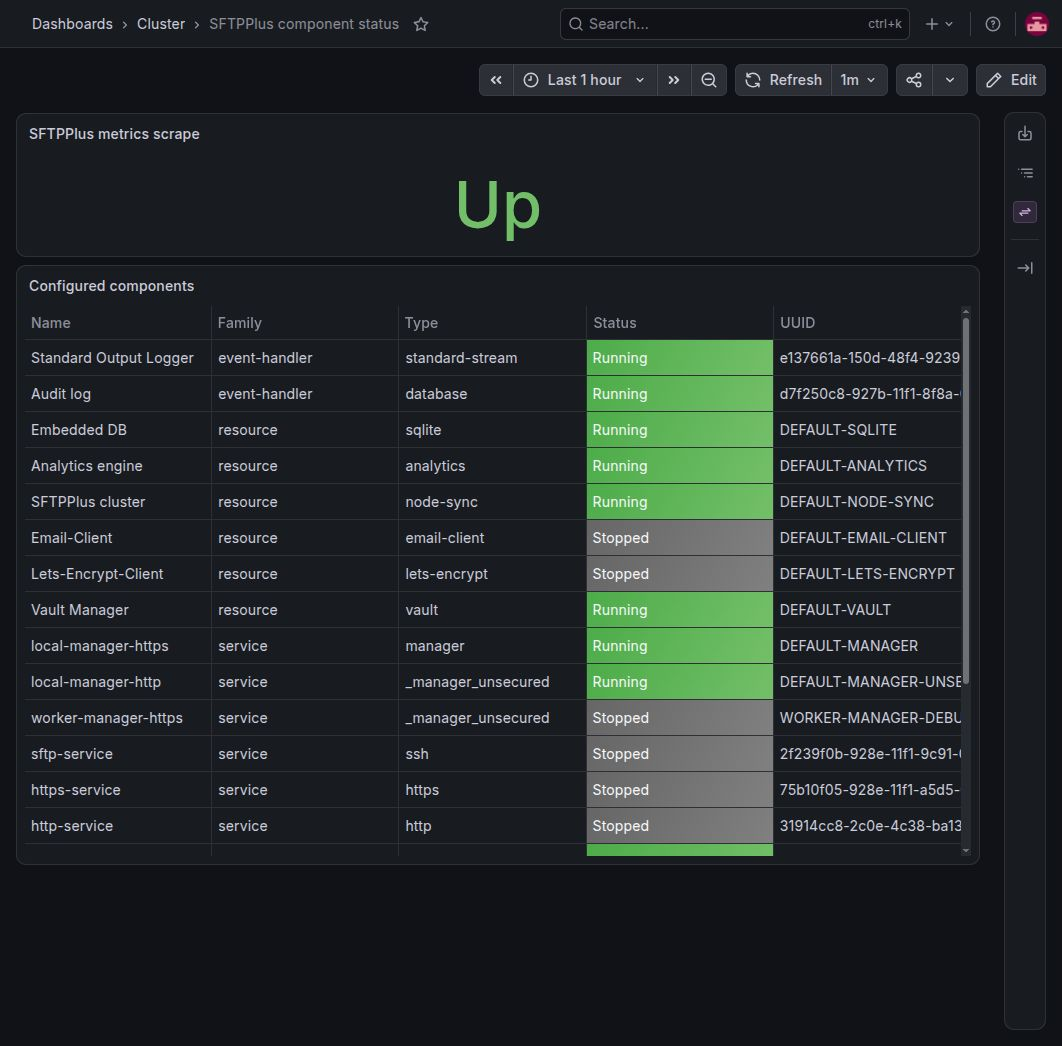Click the share dashboard icon

point(914,80)
